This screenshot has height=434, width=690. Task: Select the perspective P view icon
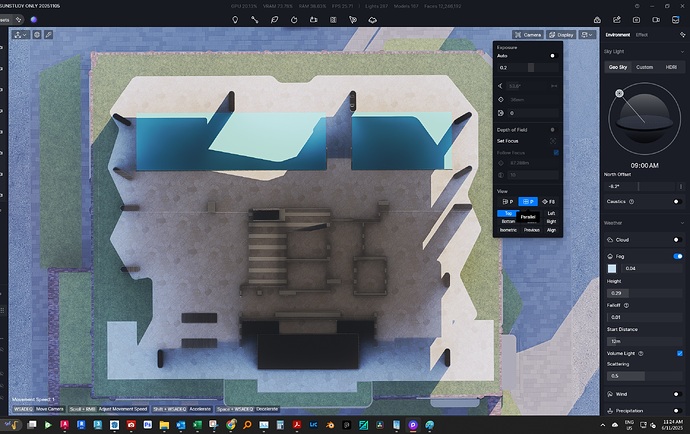[x=508, y=201]
